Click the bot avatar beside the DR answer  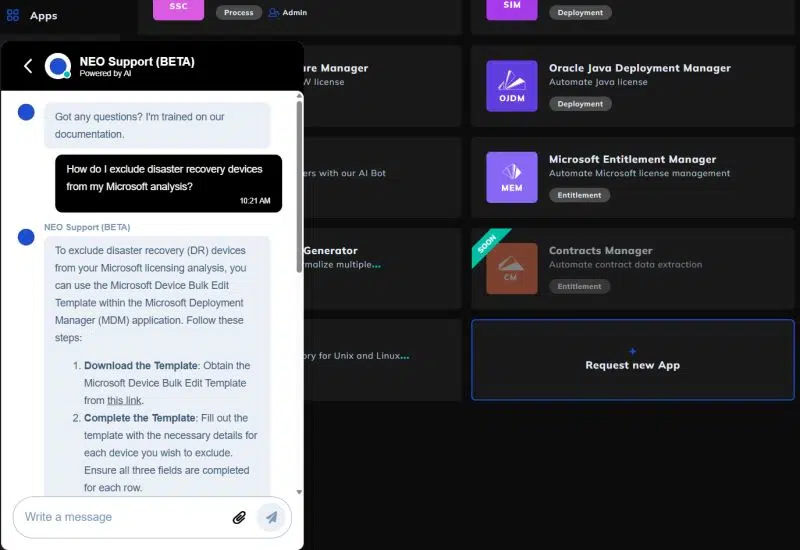click(x=26, y=237)
